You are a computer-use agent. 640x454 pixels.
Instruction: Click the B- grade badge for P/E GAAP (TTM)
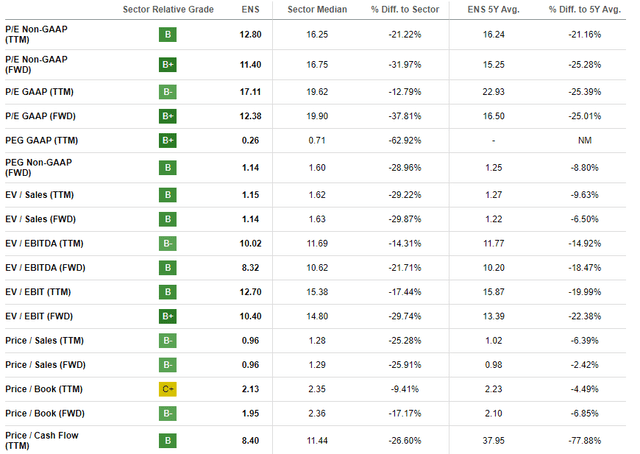click(168, 92)
